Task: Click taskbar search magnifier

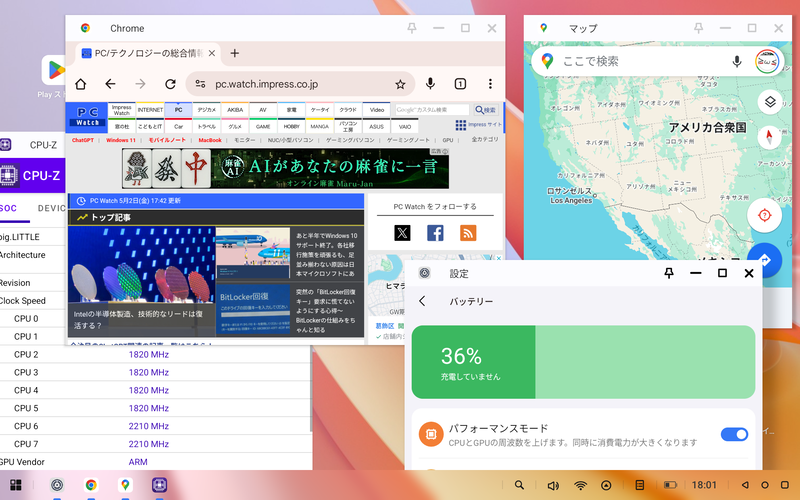Action: [519, 485]
